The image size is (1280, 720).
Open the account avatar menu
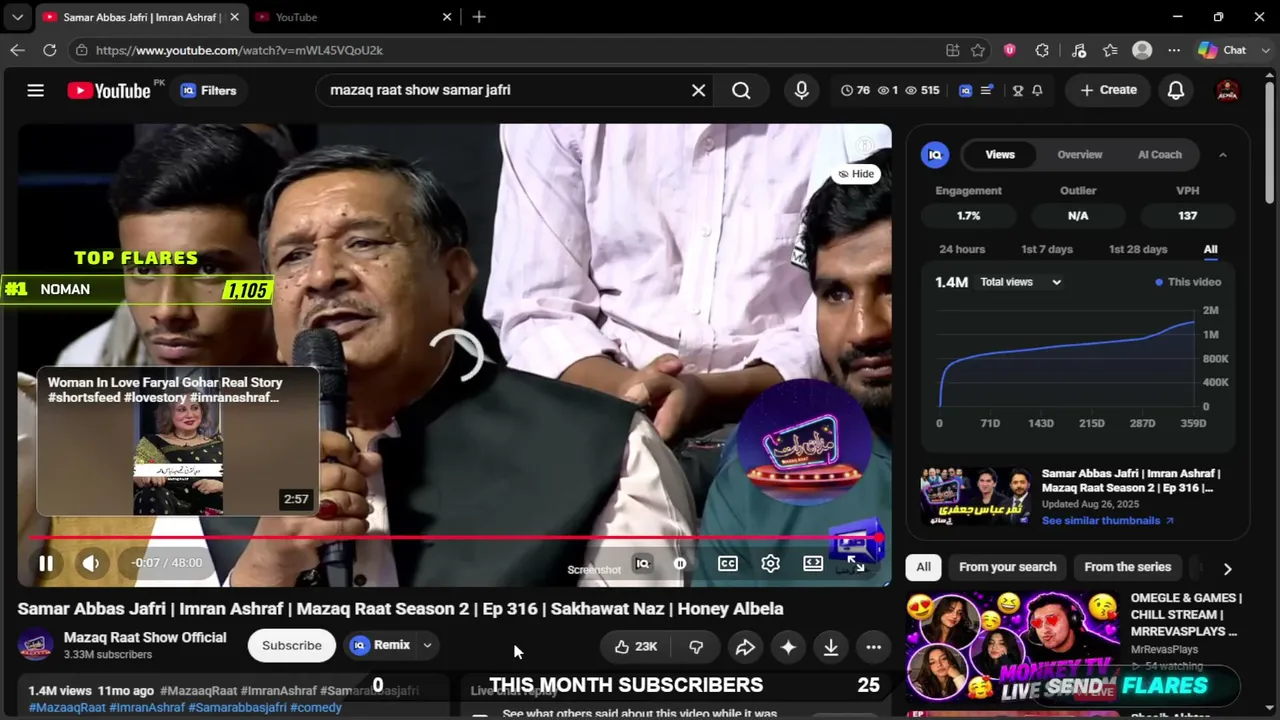pyautogui.click(x=1227, y=90)
